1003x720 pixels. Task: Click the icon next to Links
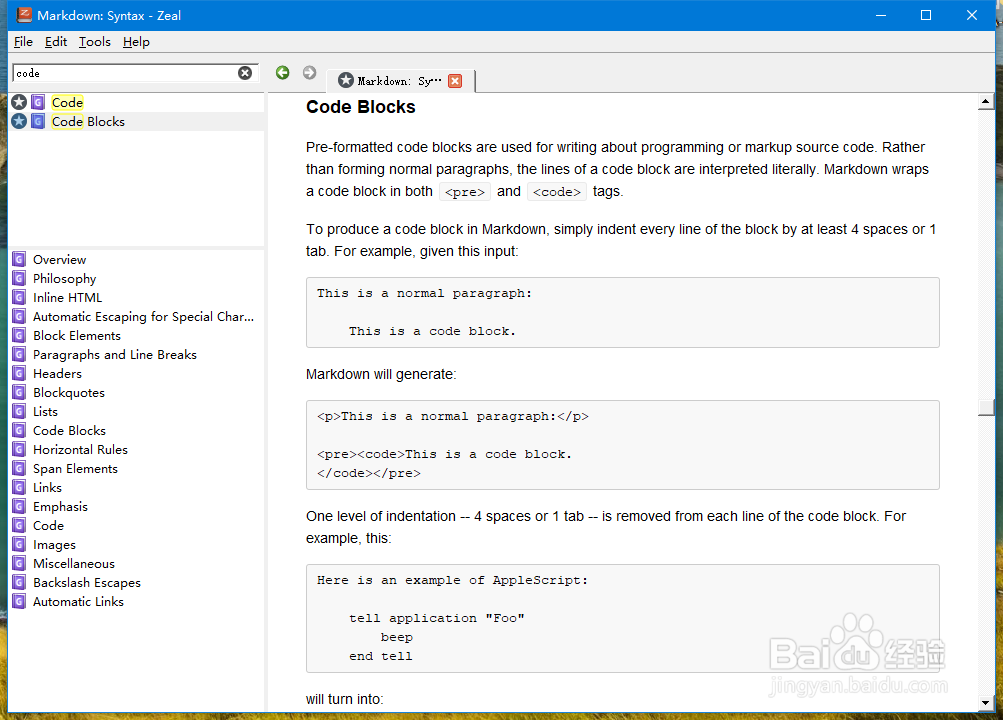pyautogui.click(x=19, y=487)
